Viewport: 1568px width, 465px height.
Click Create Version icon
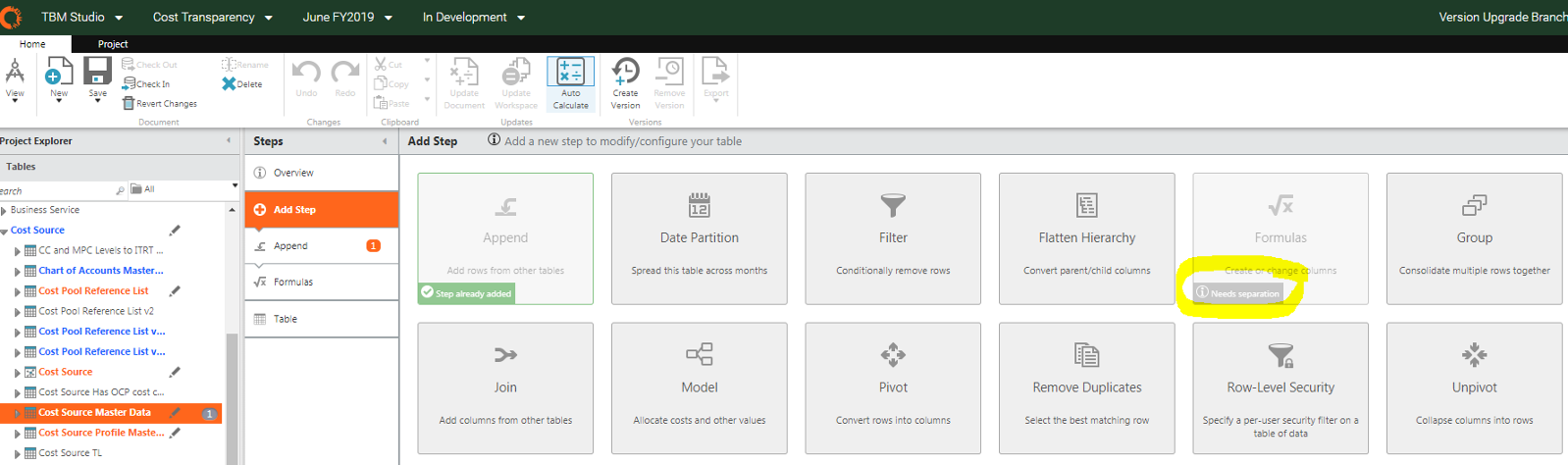625,82
